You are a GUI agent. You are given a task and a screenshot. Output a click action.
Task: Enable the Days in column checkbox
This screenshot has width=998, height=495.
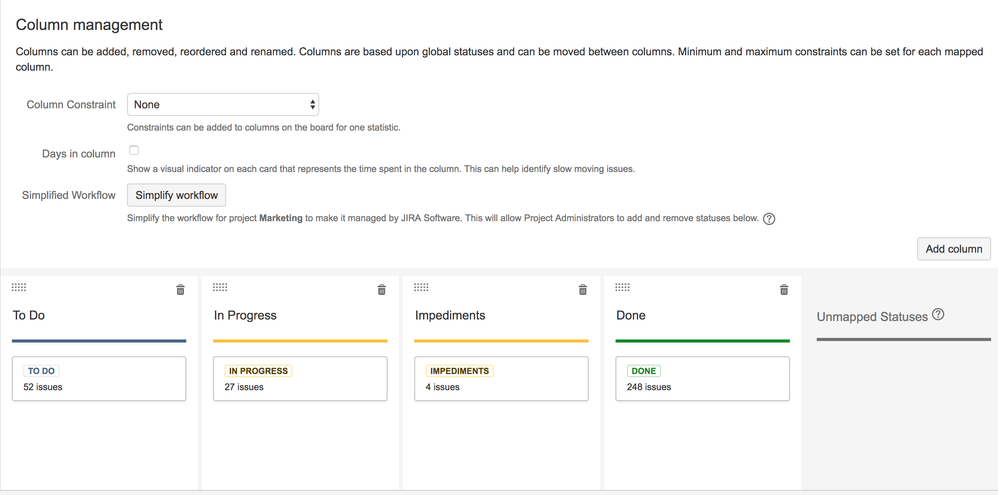(x=134, y=151)
